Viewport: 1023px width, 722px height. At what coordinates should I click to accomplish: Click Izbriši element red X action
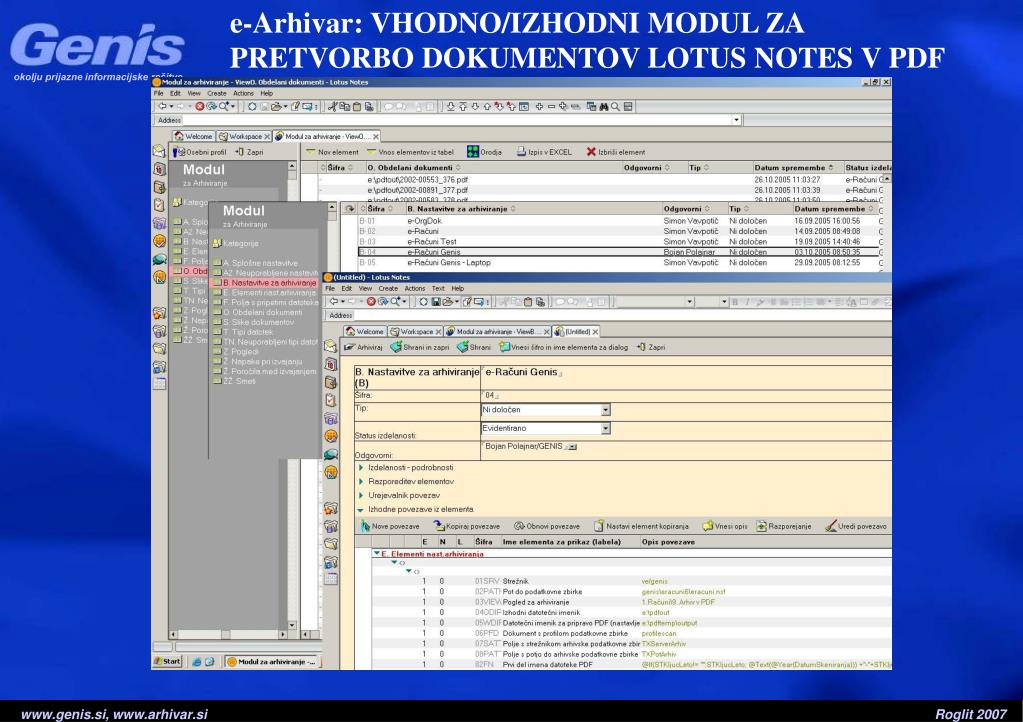(x=615, y=152)
